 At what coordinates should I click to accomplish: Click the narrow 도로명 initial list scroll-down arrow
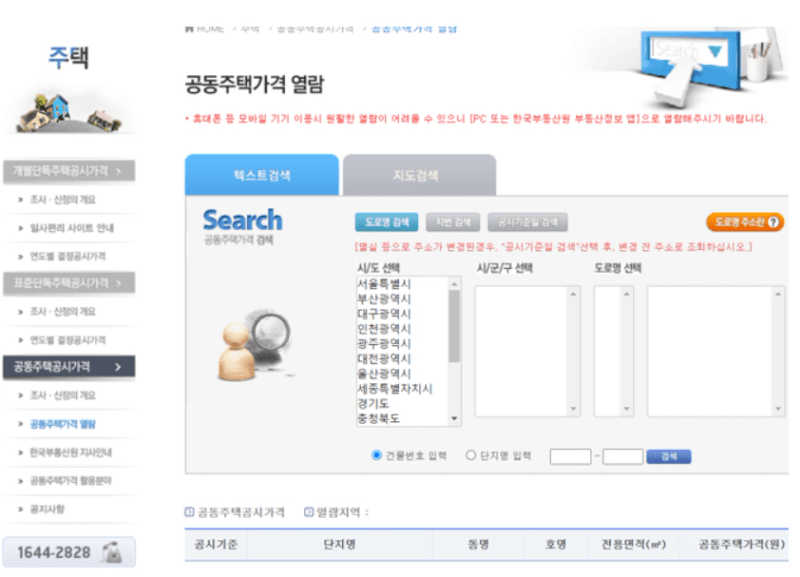click(x=626, y=409)
